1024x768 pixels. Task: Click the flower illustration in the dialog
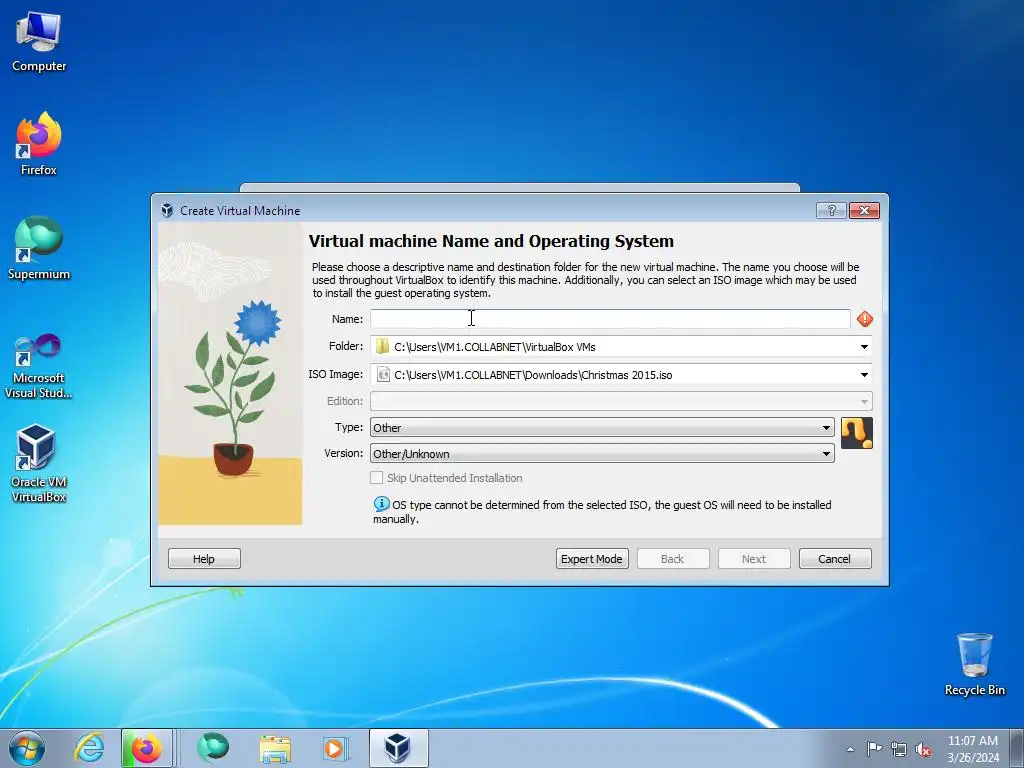[230, 374]
